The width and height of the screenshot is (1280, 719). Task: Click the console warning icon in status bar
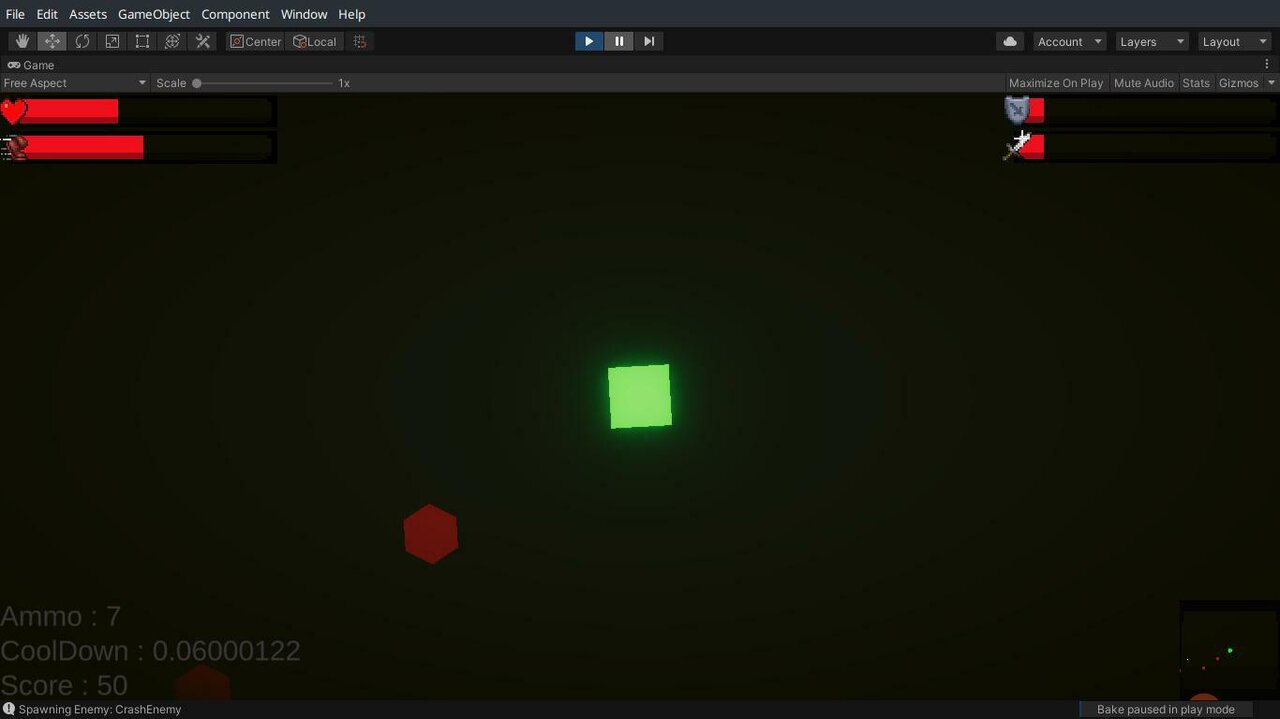(9, 709)
